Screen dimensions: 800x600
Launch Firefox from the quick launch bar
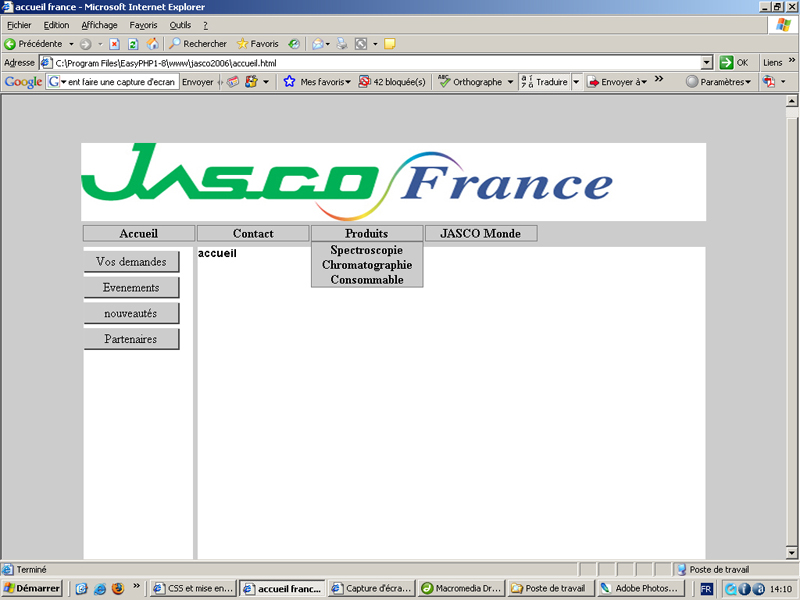[118, 589]
